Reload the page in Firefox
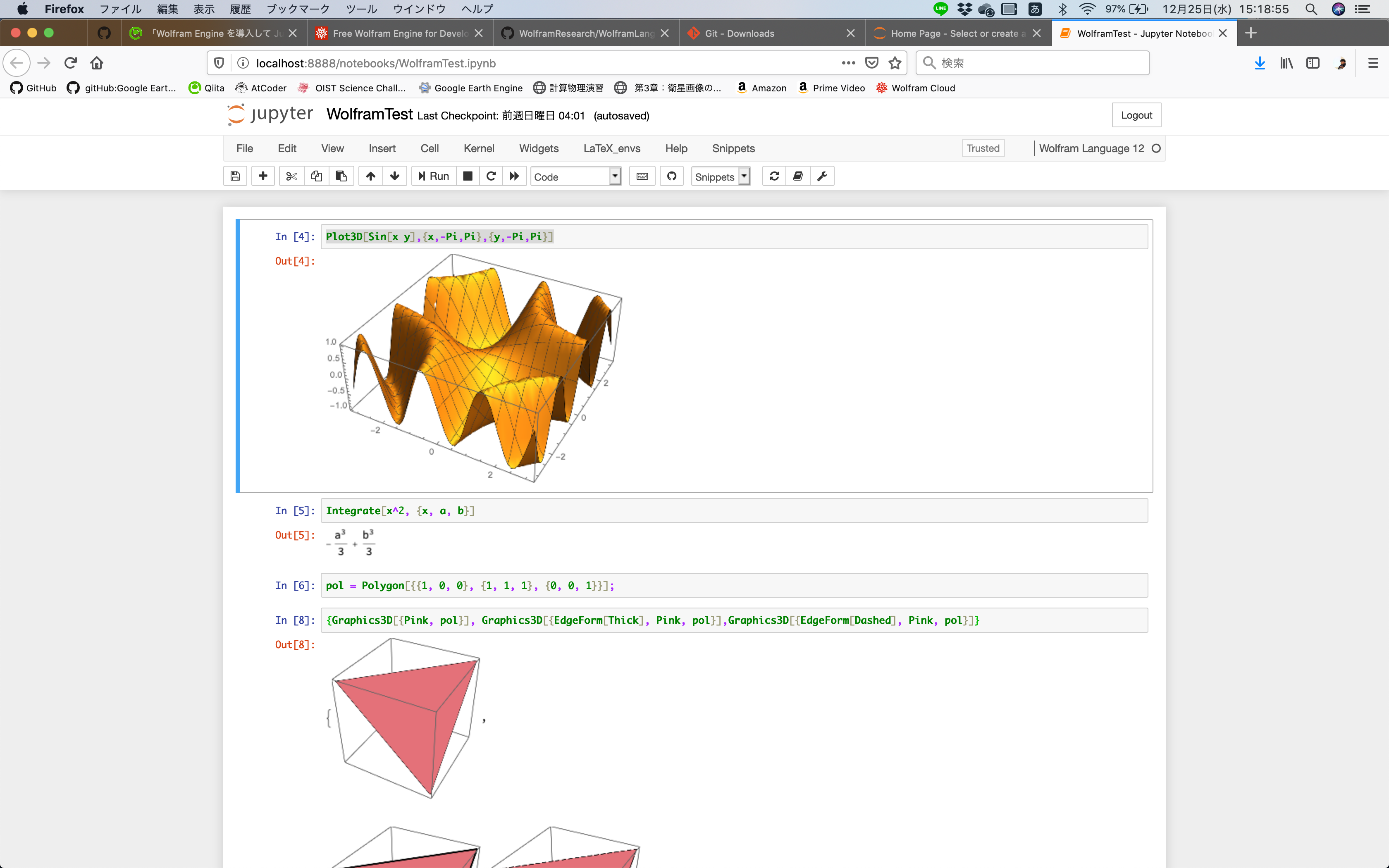The width and height of the screenshot is (1389, 868). (71, 63)
